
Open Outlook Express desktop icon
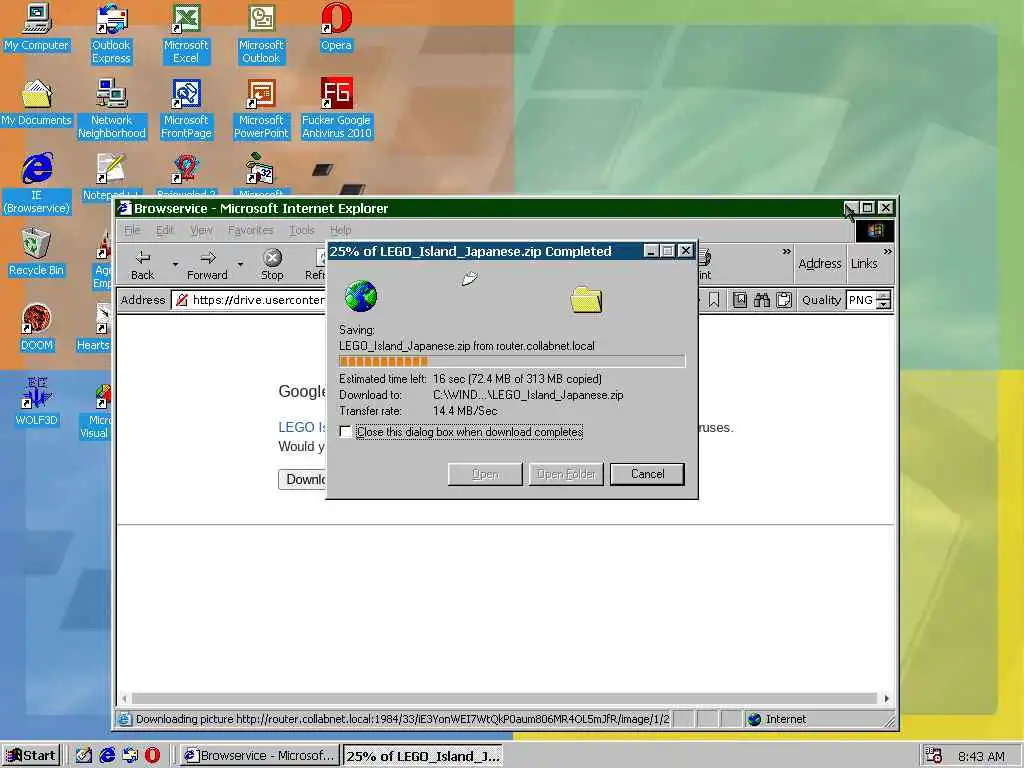[111, 33]
